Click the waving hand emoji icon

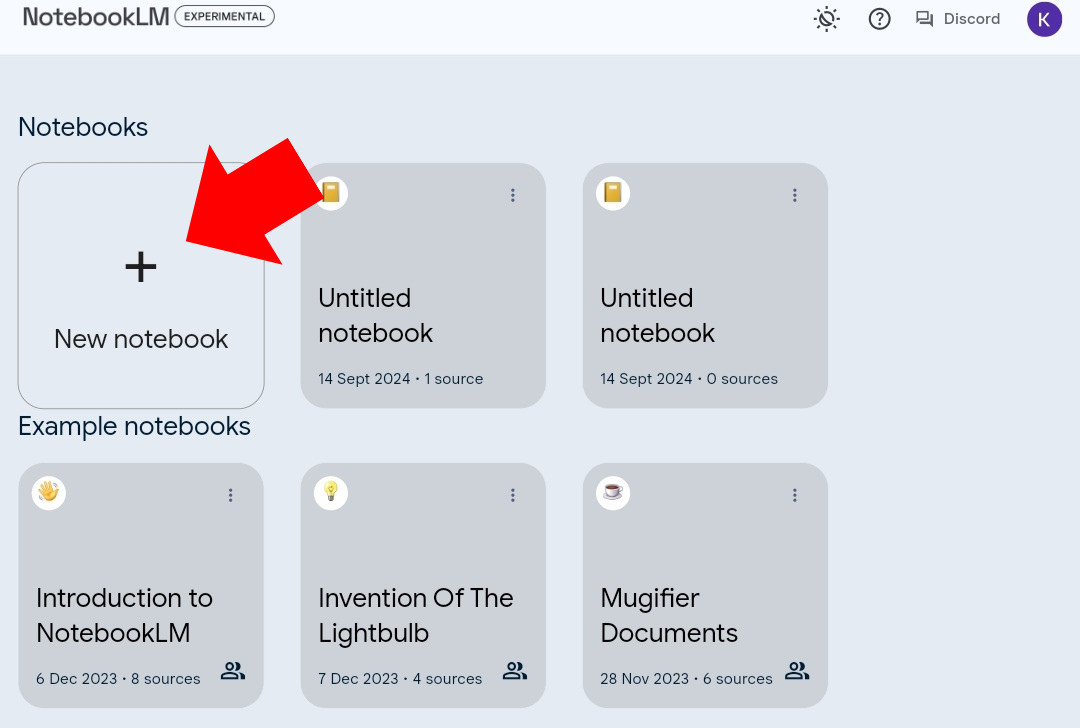pos(49,493)
